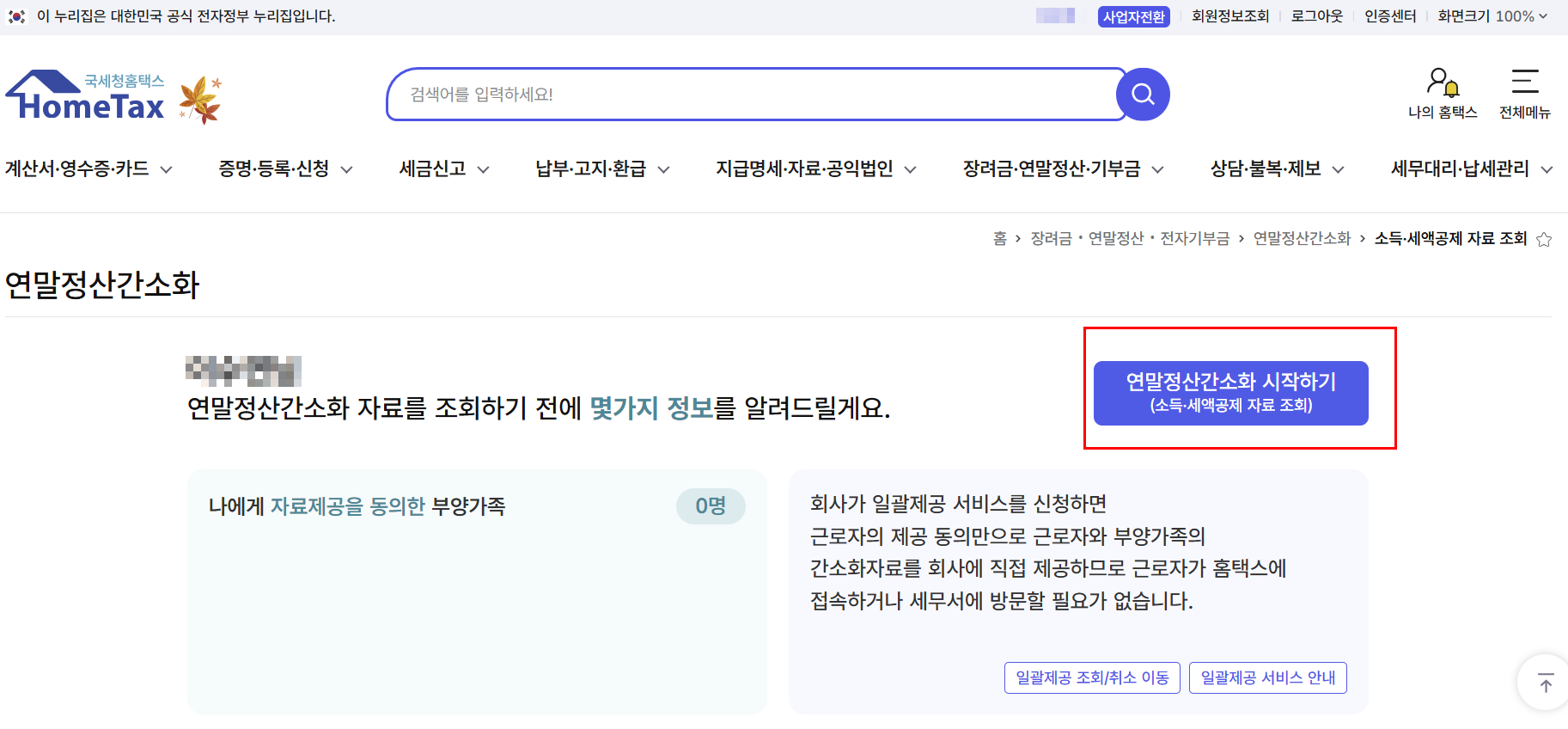Click 사업자전환 button
Viewport: 1568px width, 729px height.
click(1133, 16)
